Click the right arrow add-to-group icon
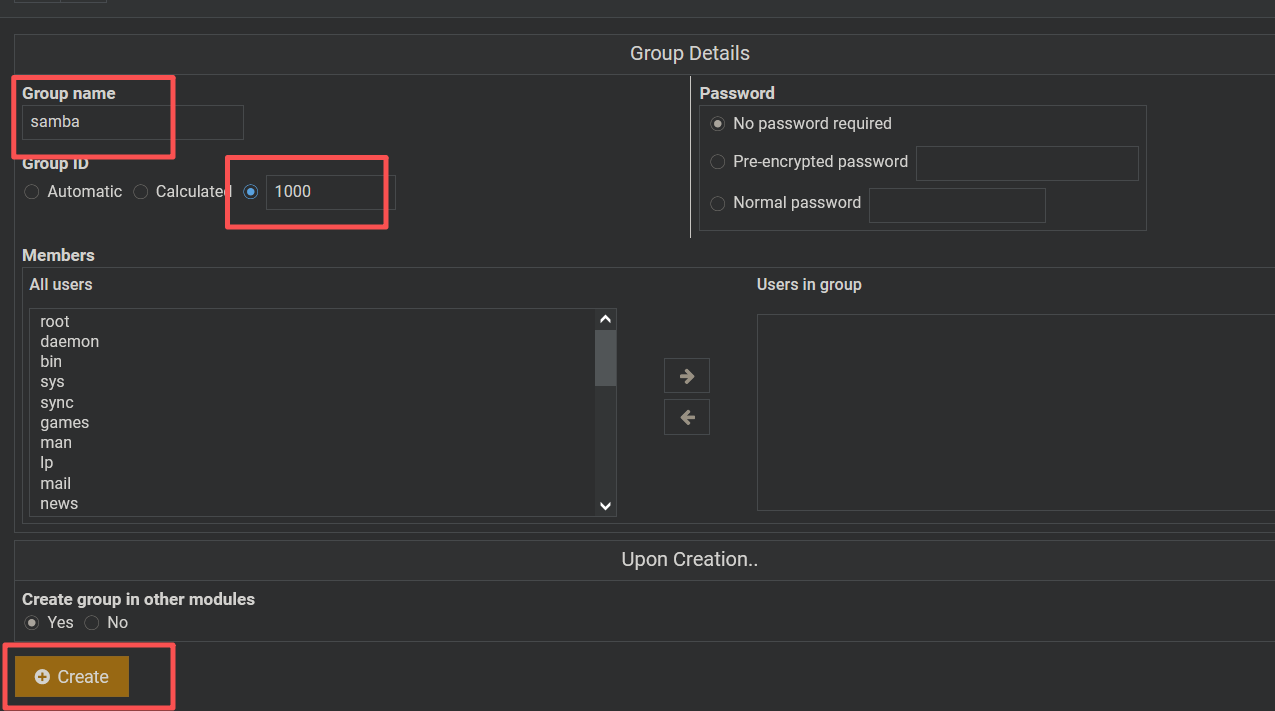 point(686,376)
